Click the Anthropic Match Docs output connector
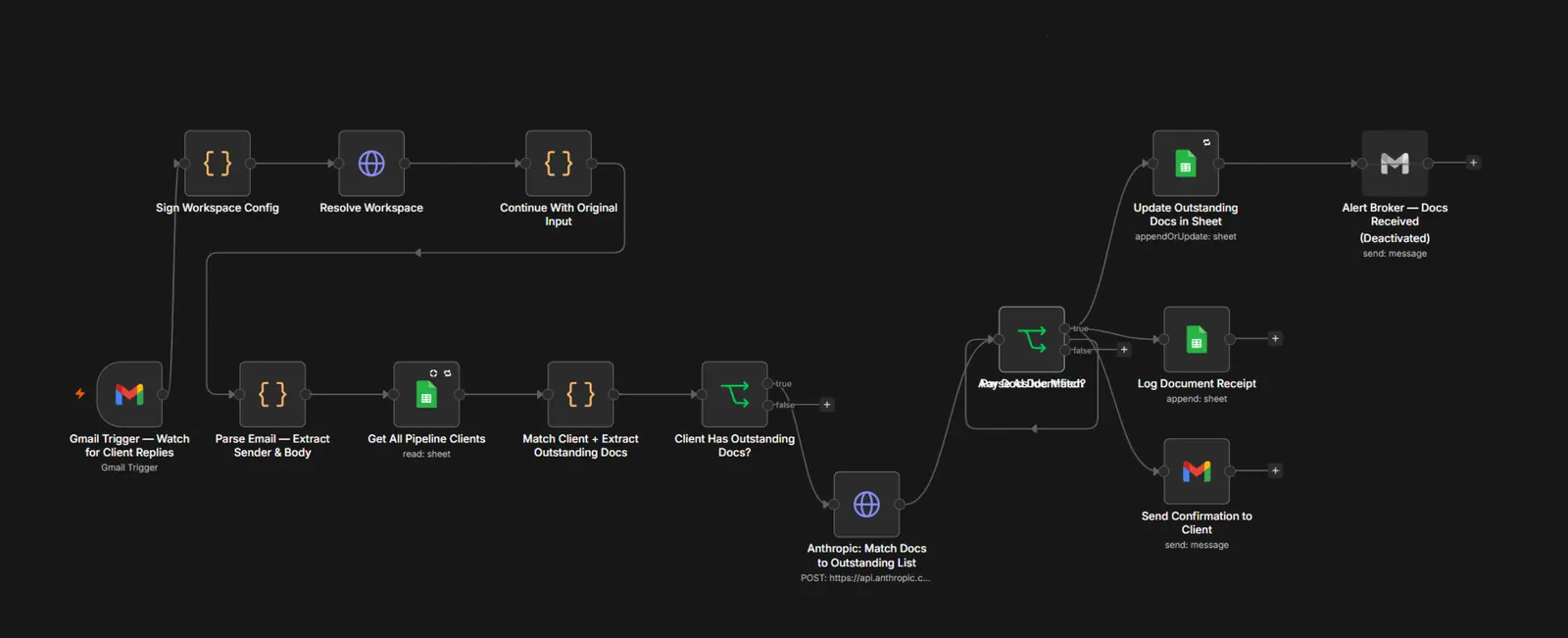 click(900, 505)
